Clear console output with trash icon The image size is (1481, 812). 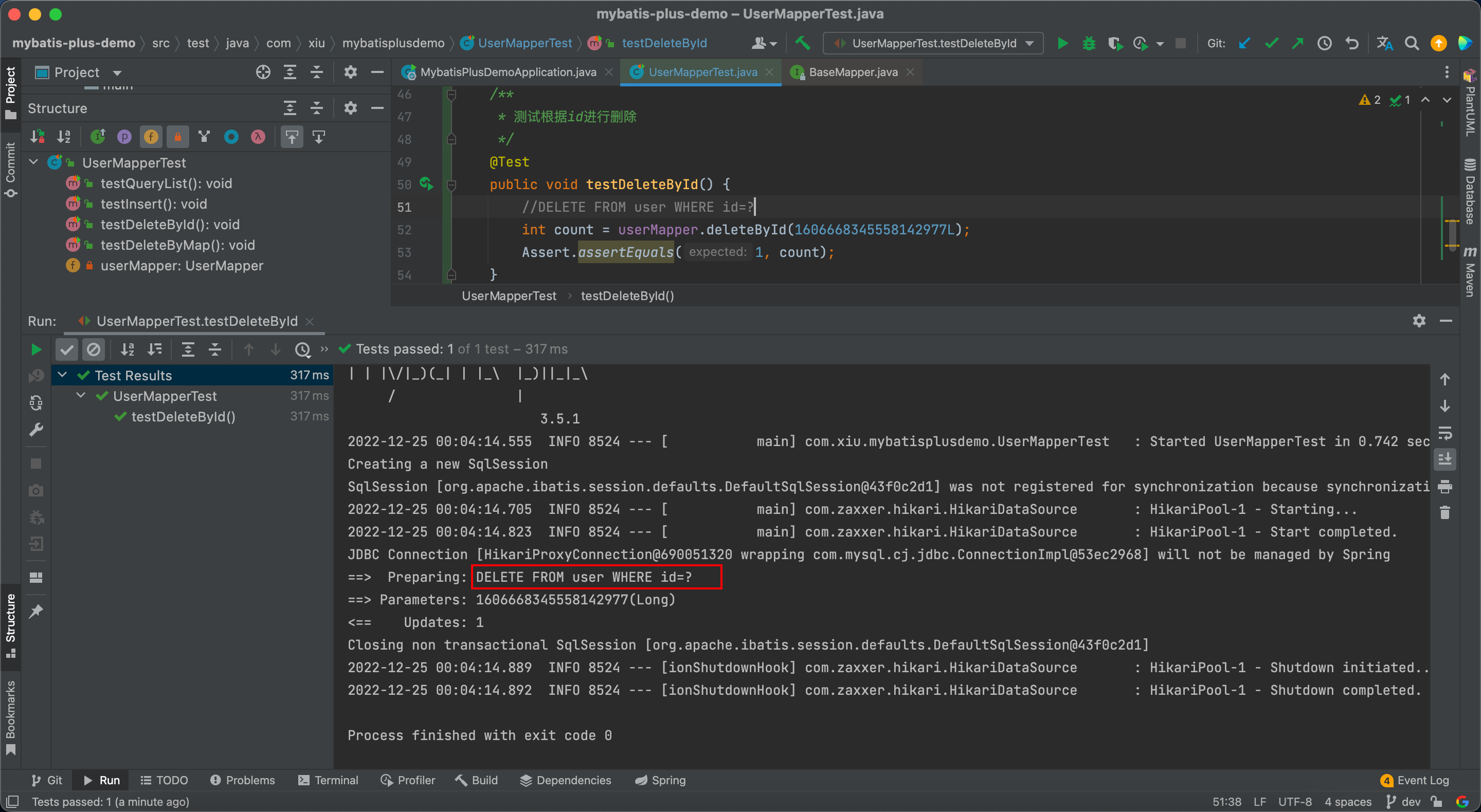pos(1445,512)
